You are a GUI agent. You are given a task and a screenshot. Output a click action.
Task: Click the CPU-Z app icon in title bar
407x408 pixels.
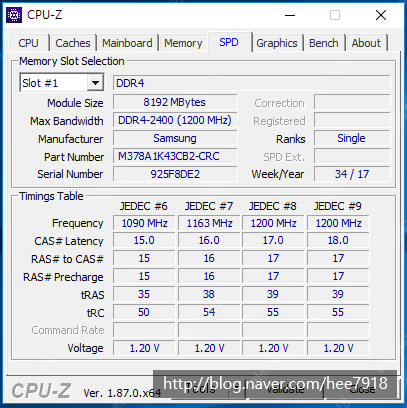(x=14, y=15)
